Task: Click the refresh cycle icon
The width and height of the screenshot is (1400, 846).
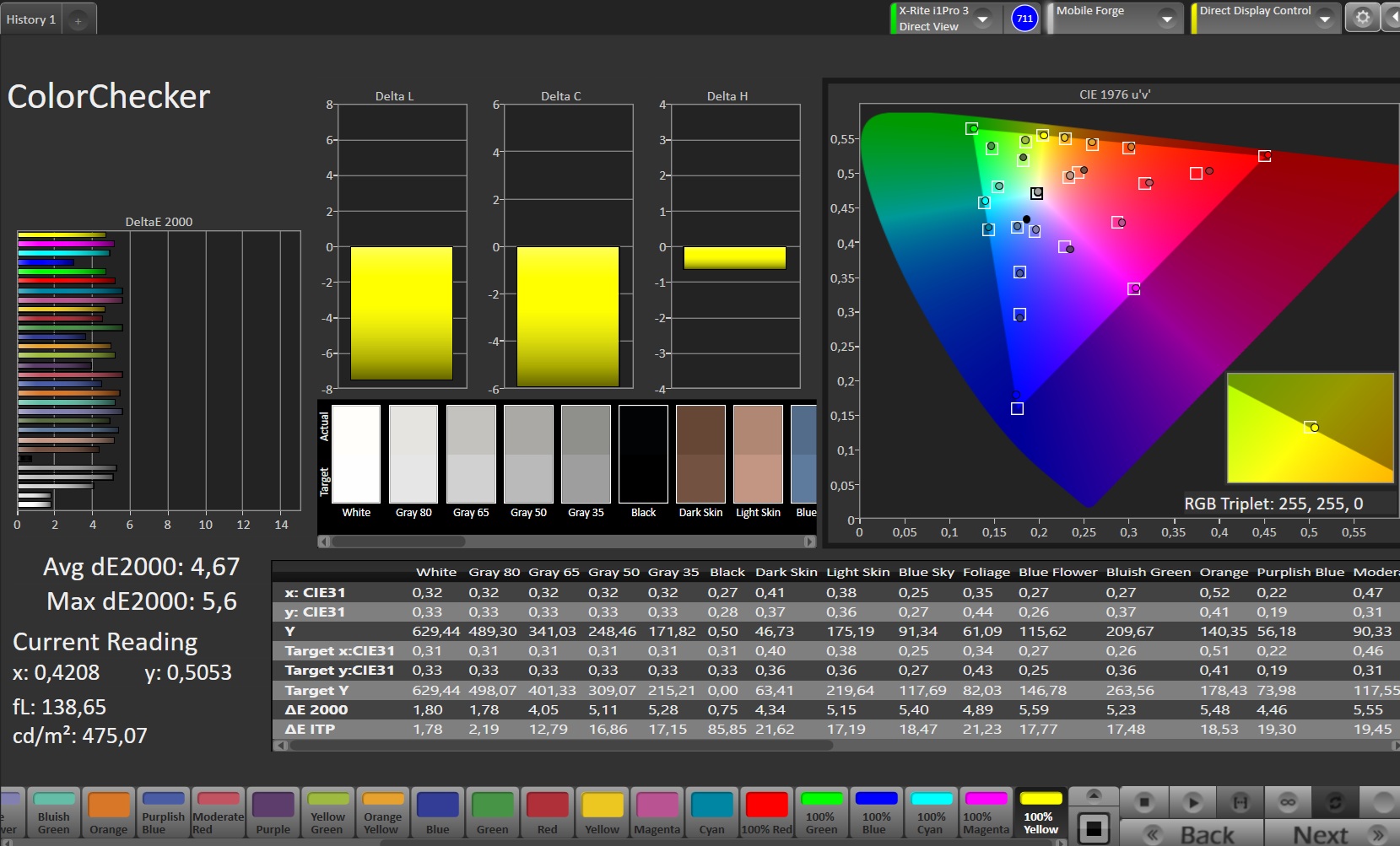Action: click(x=1335, y=801)
